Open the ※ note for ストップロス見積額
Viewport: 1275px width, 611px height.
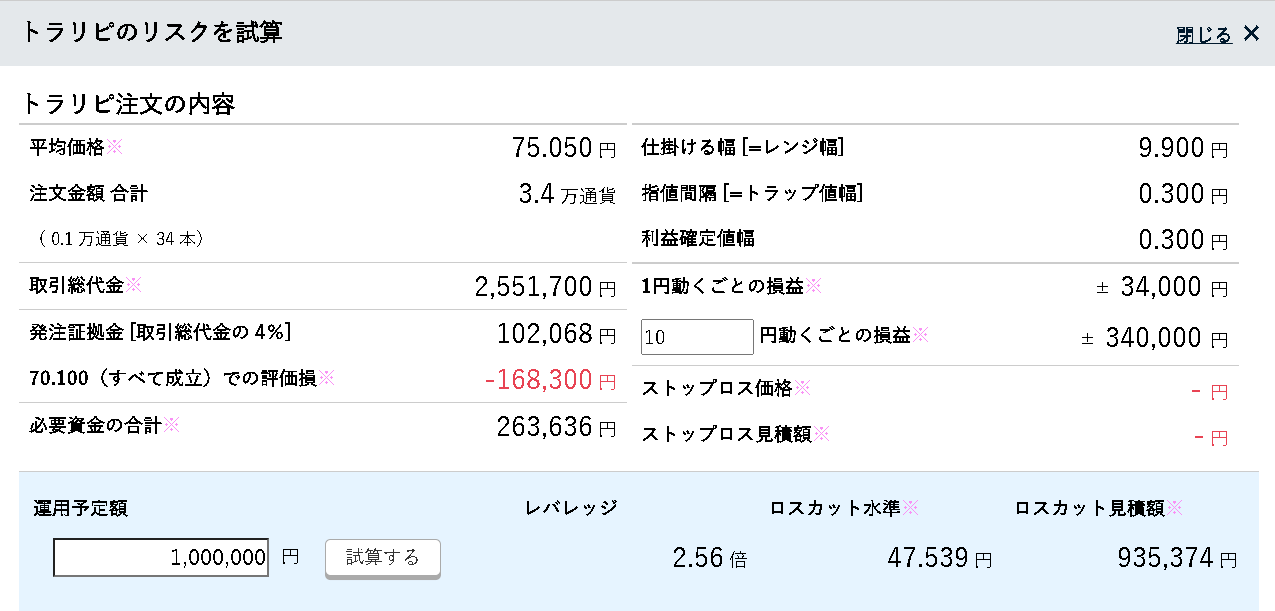821,433
